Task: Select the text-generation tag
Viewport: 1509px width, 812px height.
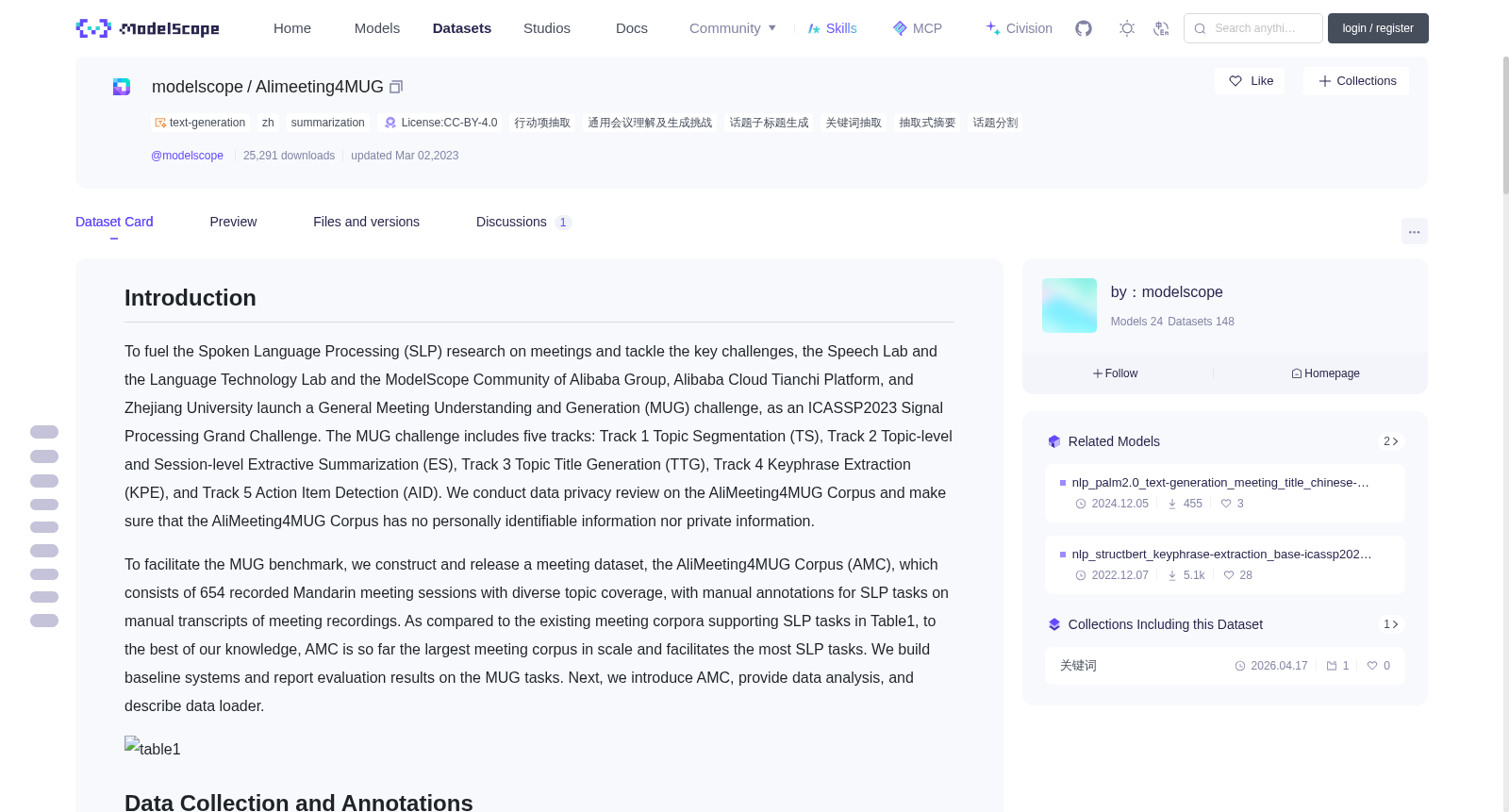Action: click(200, 123)
